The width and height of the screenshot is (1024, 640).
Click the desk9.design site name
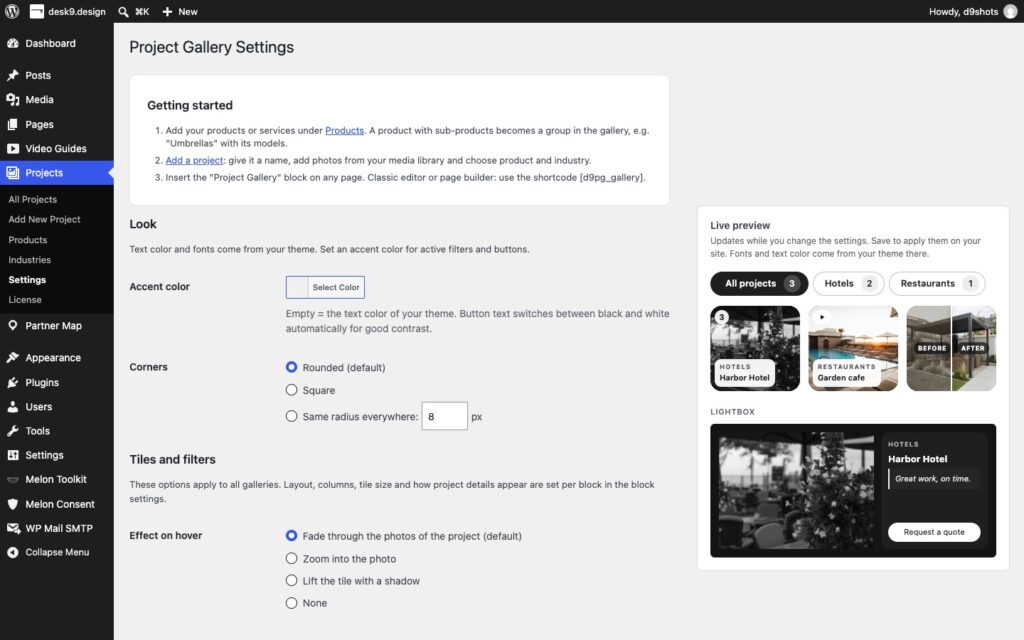(x=76, y=12)
